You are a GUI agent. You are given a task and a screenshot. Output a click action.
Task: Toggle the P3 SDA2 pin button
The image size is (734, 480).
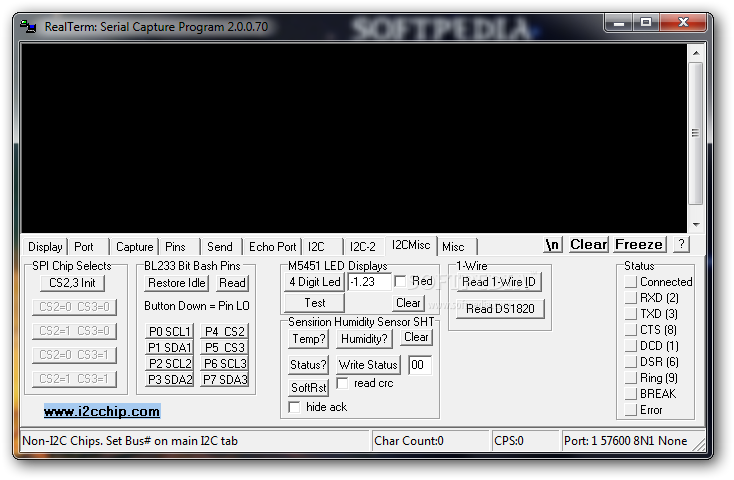pyautogui.click(x=170, y=379)
